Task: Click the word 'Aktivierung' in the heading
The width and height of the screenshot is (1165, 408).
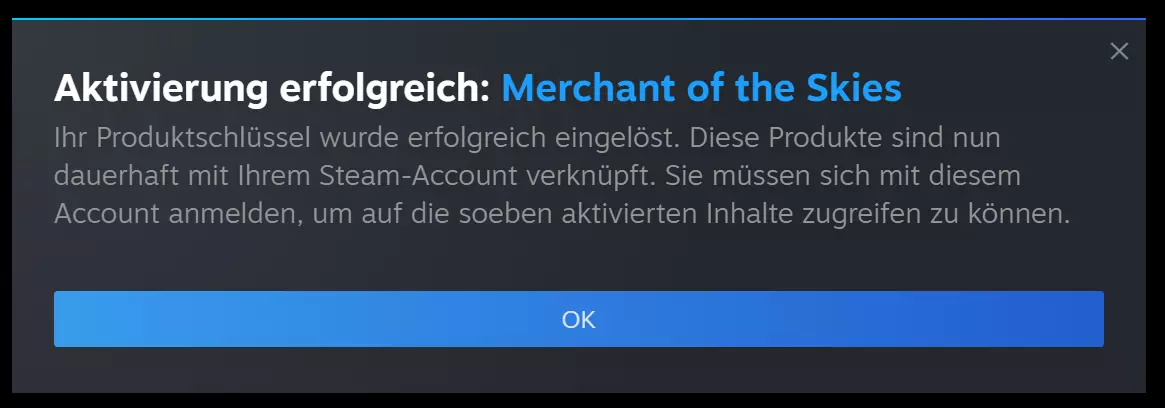Action: pyautogui.click(x=161, y=90)
